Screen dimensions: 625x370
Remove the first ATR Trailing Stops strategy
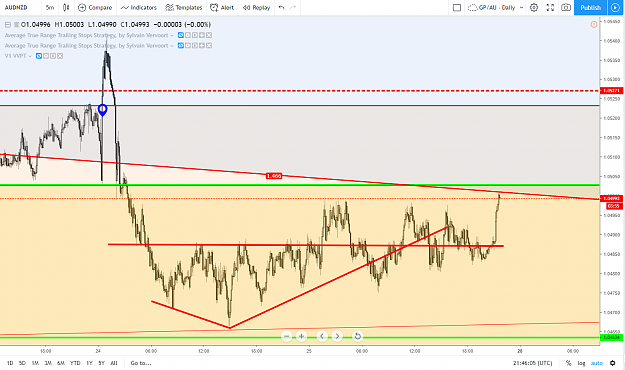click(209, 35)
